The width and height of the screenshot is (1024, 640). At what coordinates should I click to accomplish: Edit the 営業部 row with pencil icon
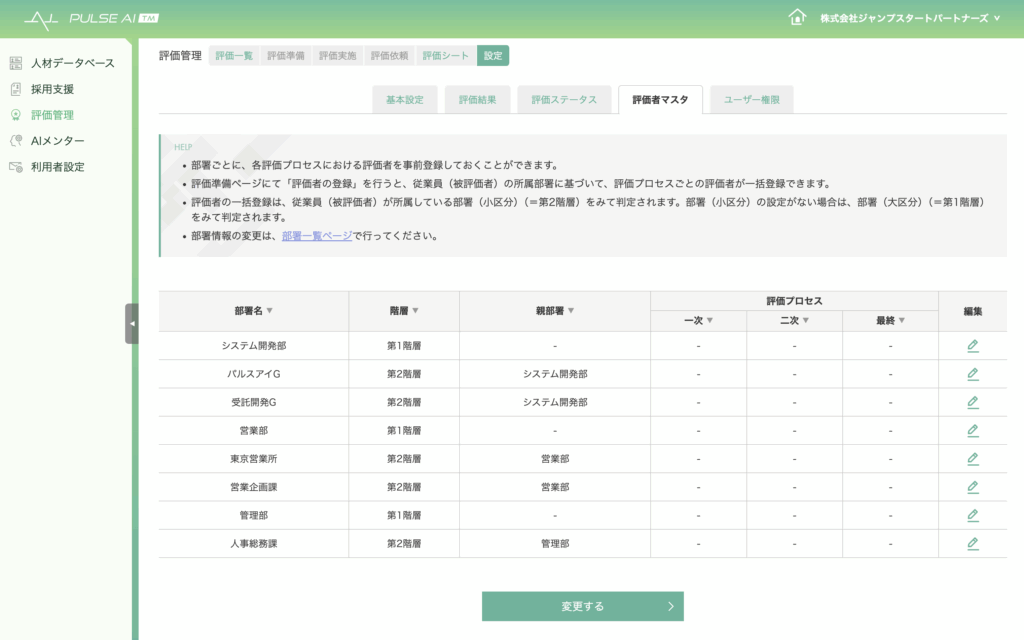(972, 430)
